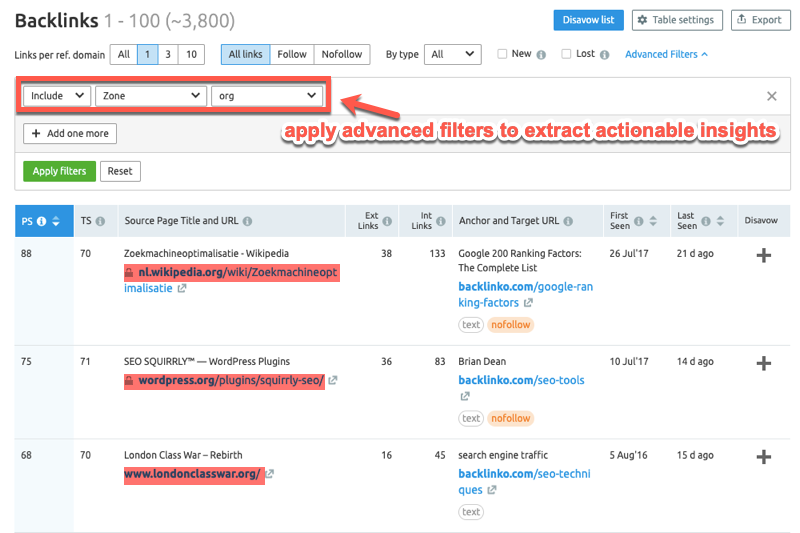The height and width of the screenshot is (533, 800).
Task: Click info icon next to Source Page Title and URL
Action: tap(247, 221)
